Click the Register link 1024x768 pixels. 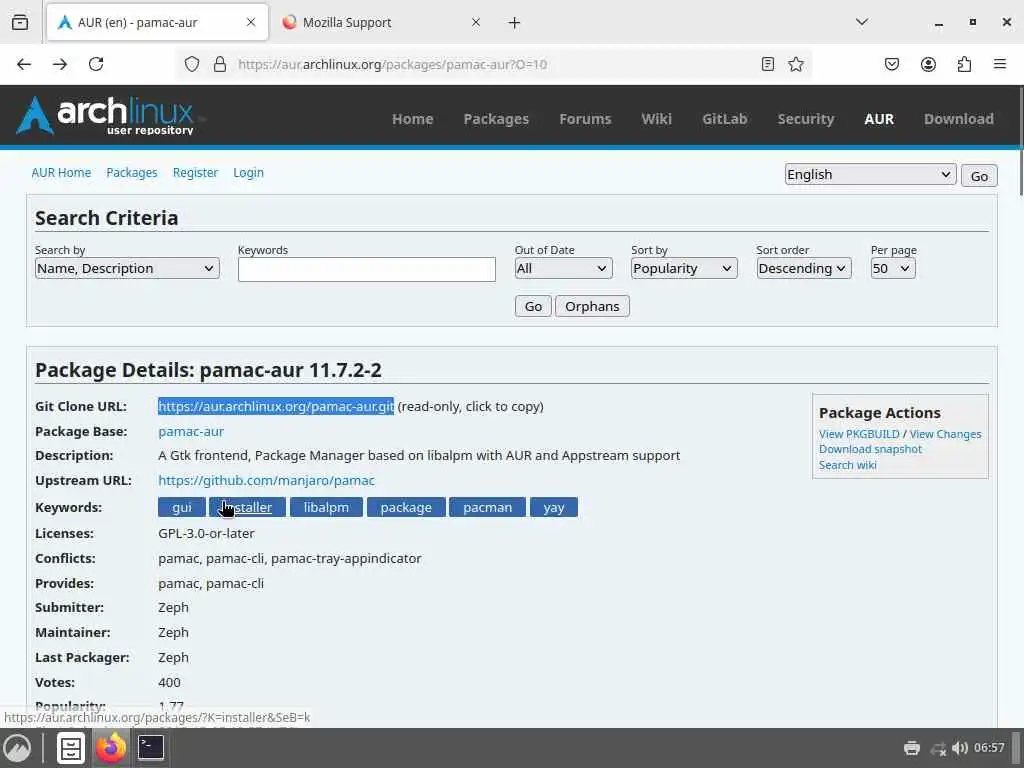click(195, 172)
